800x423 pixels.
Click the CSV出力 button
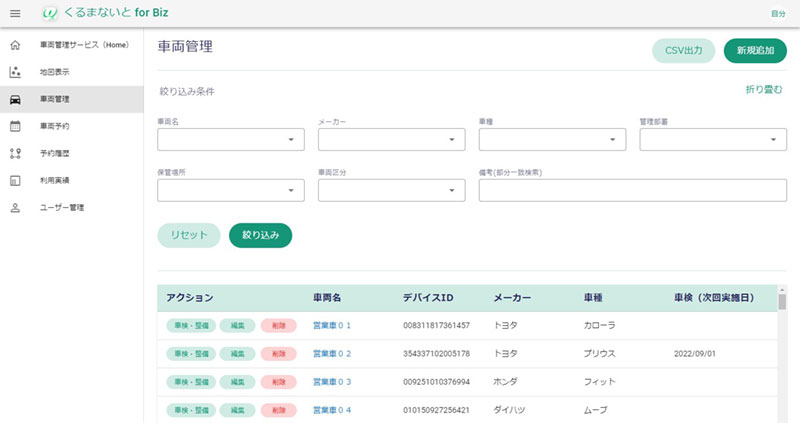[x=684, y=51]
